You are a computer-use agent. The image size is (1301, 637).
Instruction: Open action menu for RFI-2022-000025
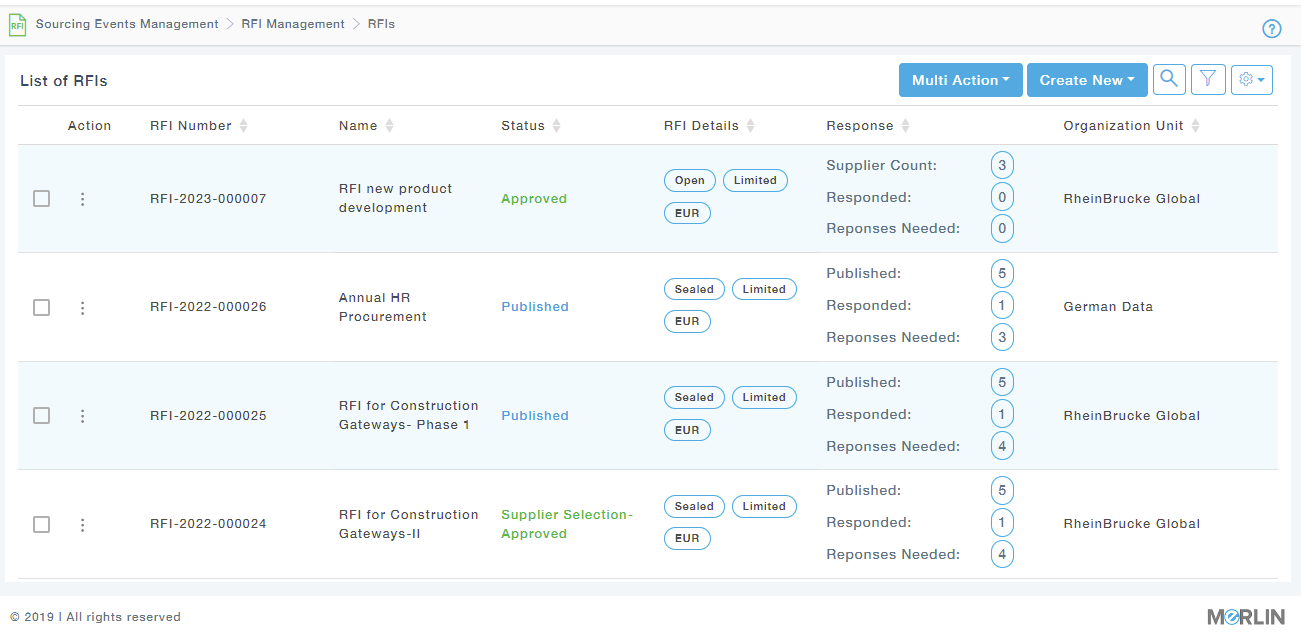click(x=82, y=416)
